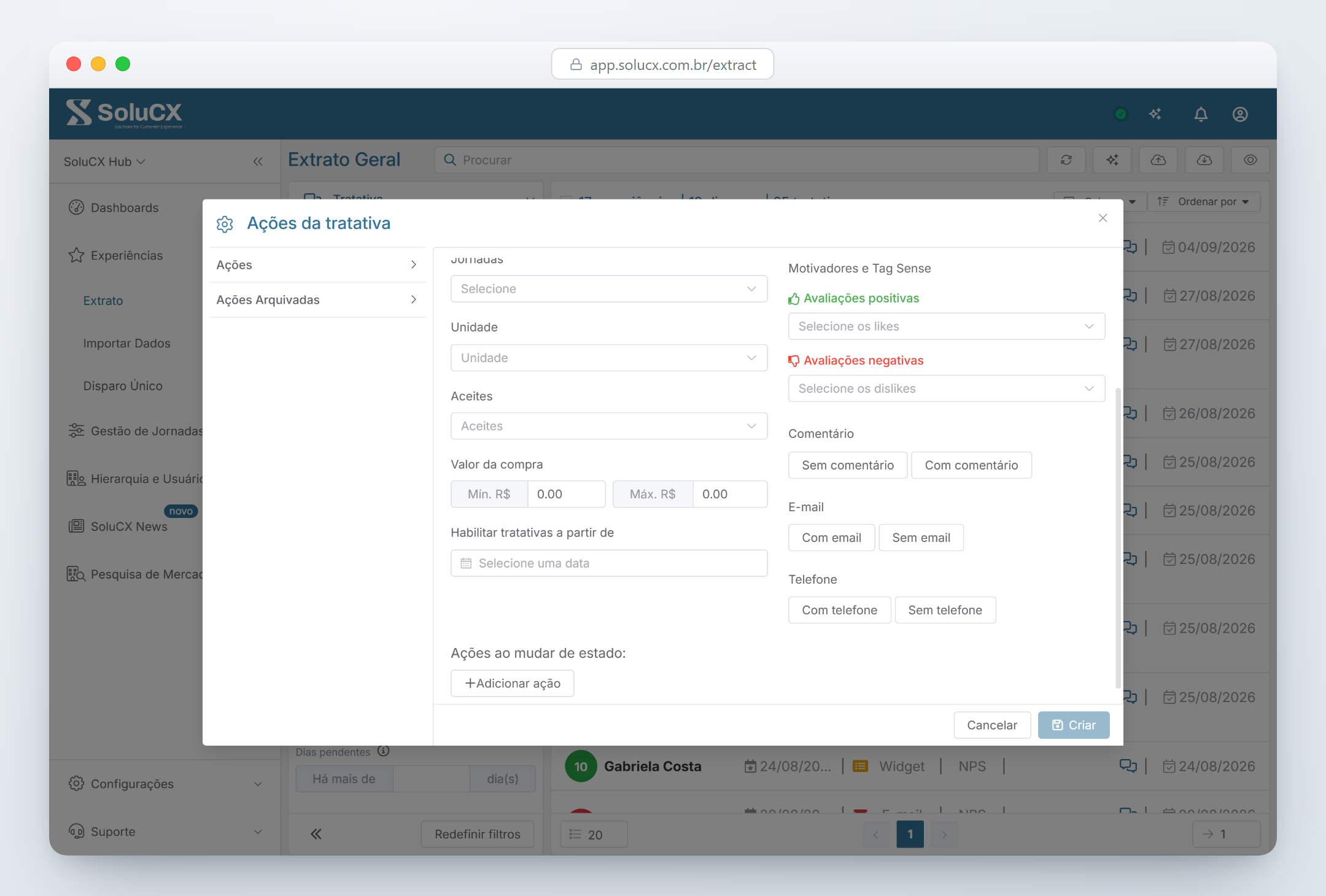1326x896 pixels.
Task: Click the Mín. R$ value field
Action: [566, 494]
